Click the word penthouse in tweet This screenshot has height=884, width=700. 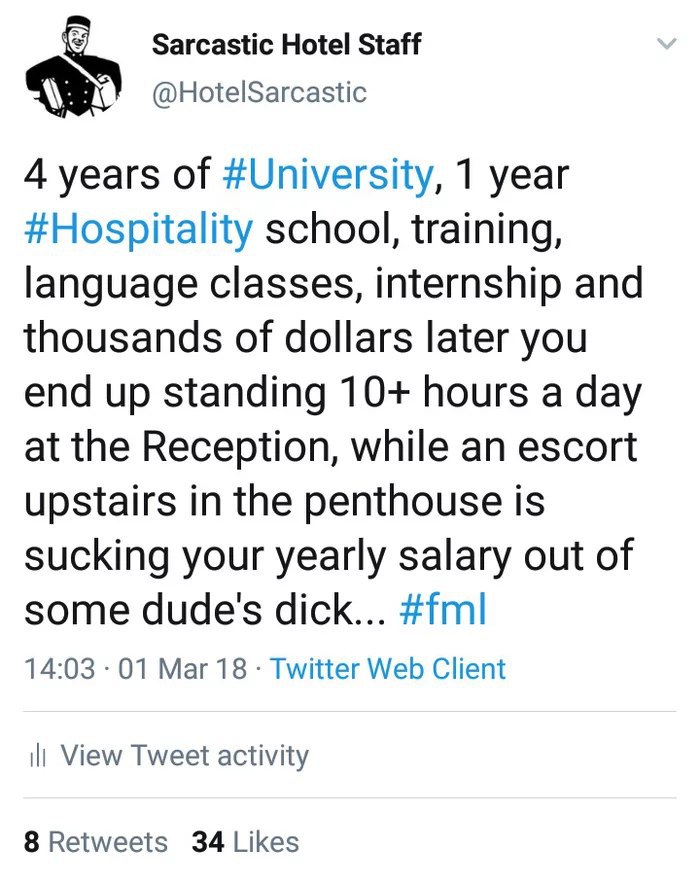point(387,500)
